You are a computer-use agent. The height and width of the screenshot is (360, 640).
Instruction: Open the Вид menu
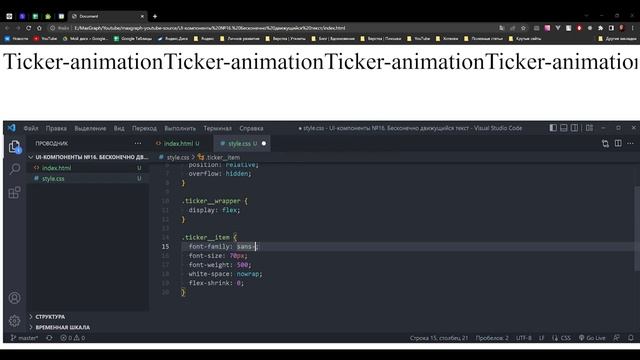(x=119, y=128)
